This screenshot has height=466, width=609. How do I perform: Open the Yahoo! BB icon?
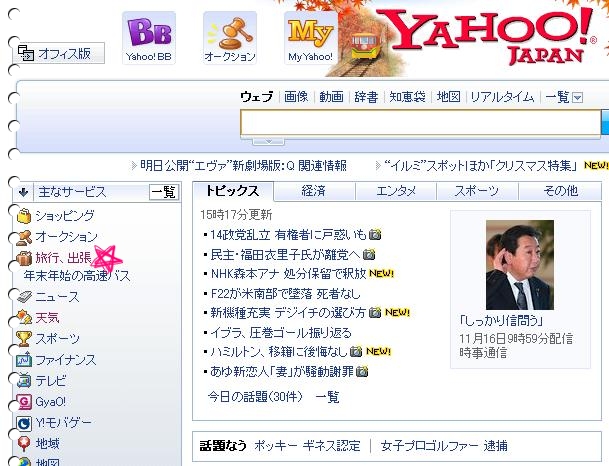coord(149,38)
